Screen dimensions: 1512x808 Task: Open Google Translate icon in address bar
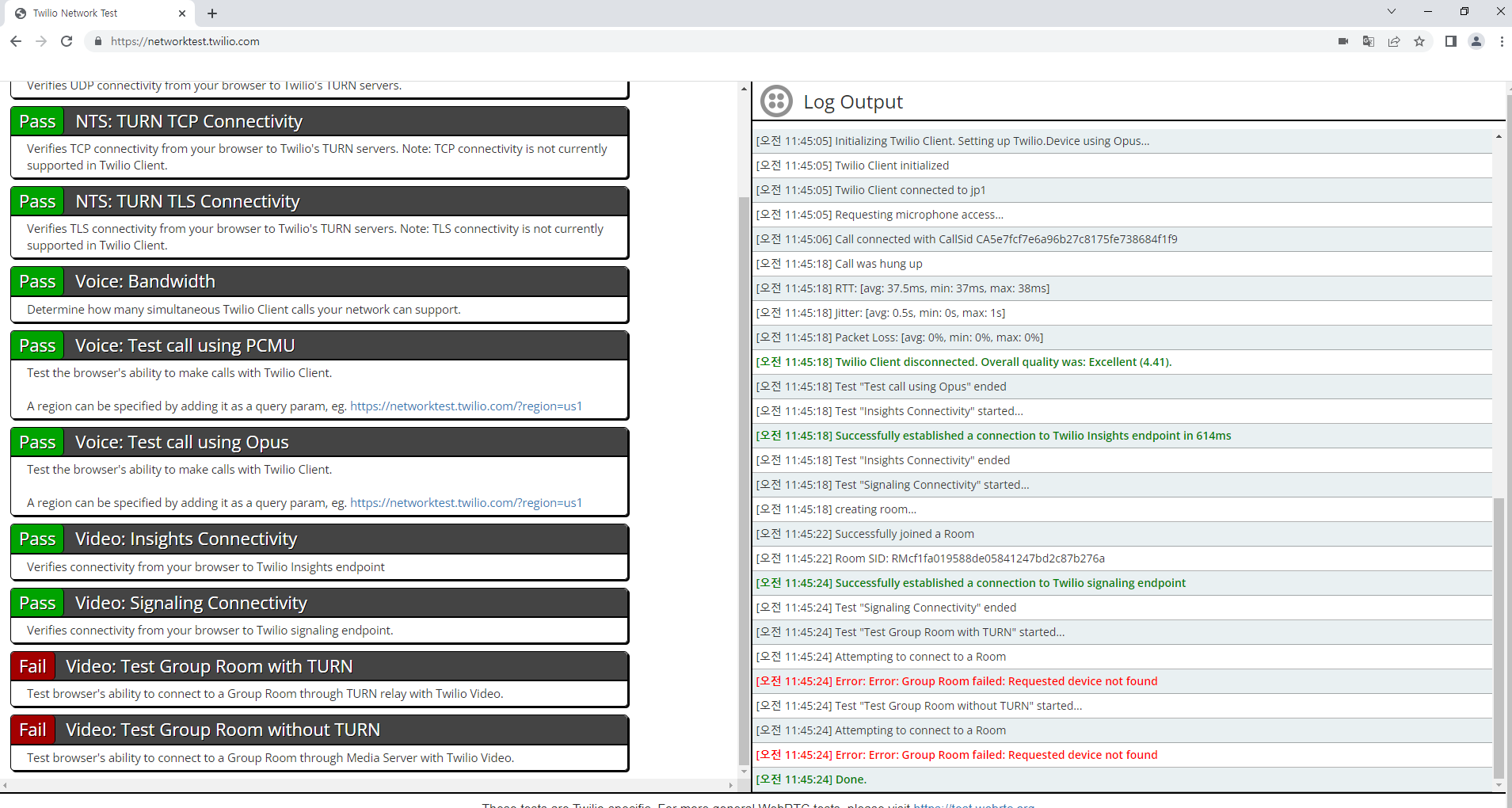pos(1369,41)
